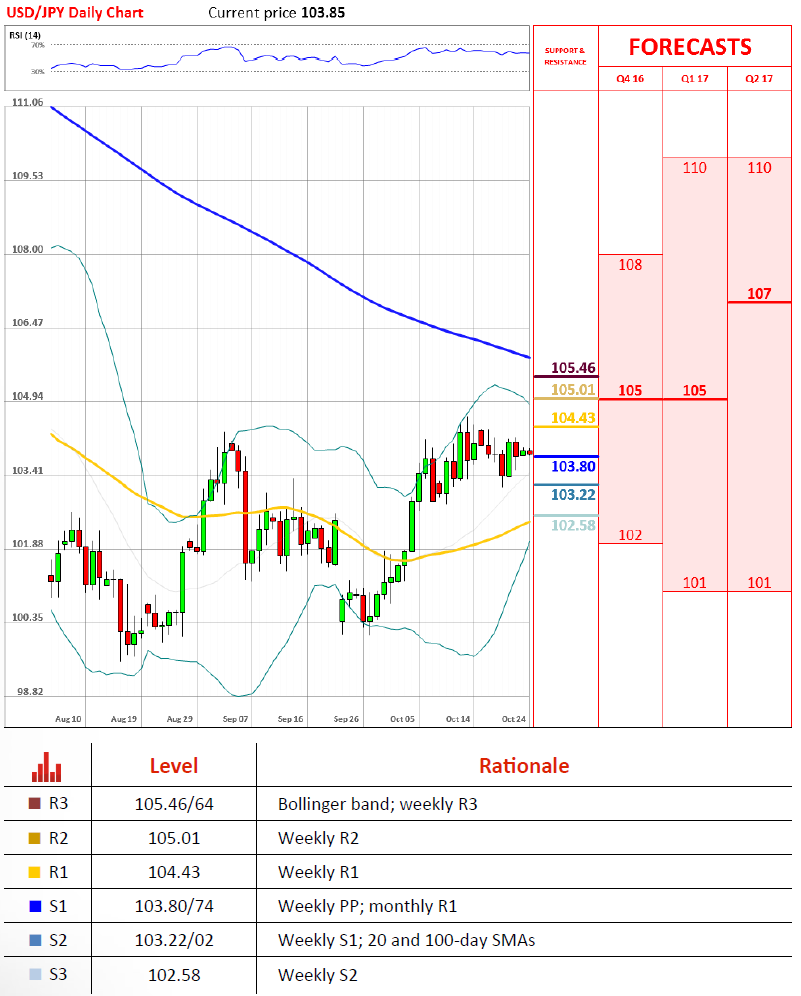Click the 105.01 resistance level label
801x996 pixels.
pyautogui.click(x=573, y=389)
